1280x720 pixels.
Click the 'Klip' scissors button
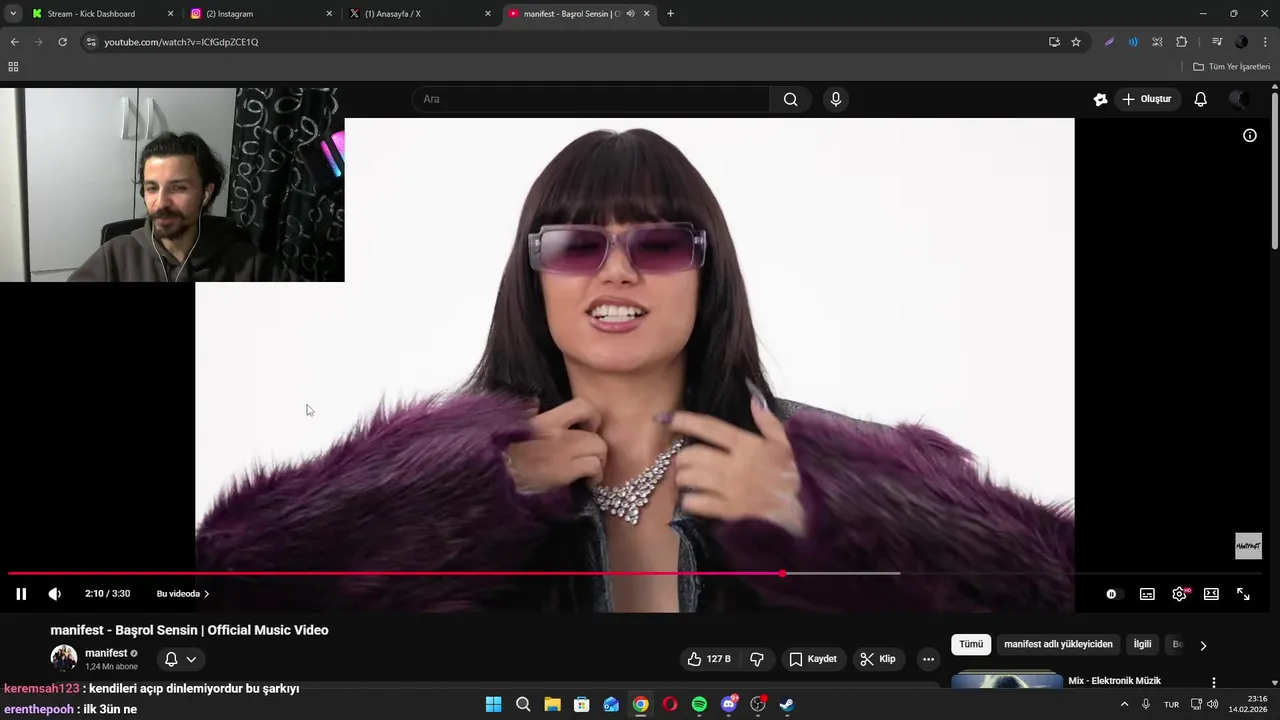878,659
